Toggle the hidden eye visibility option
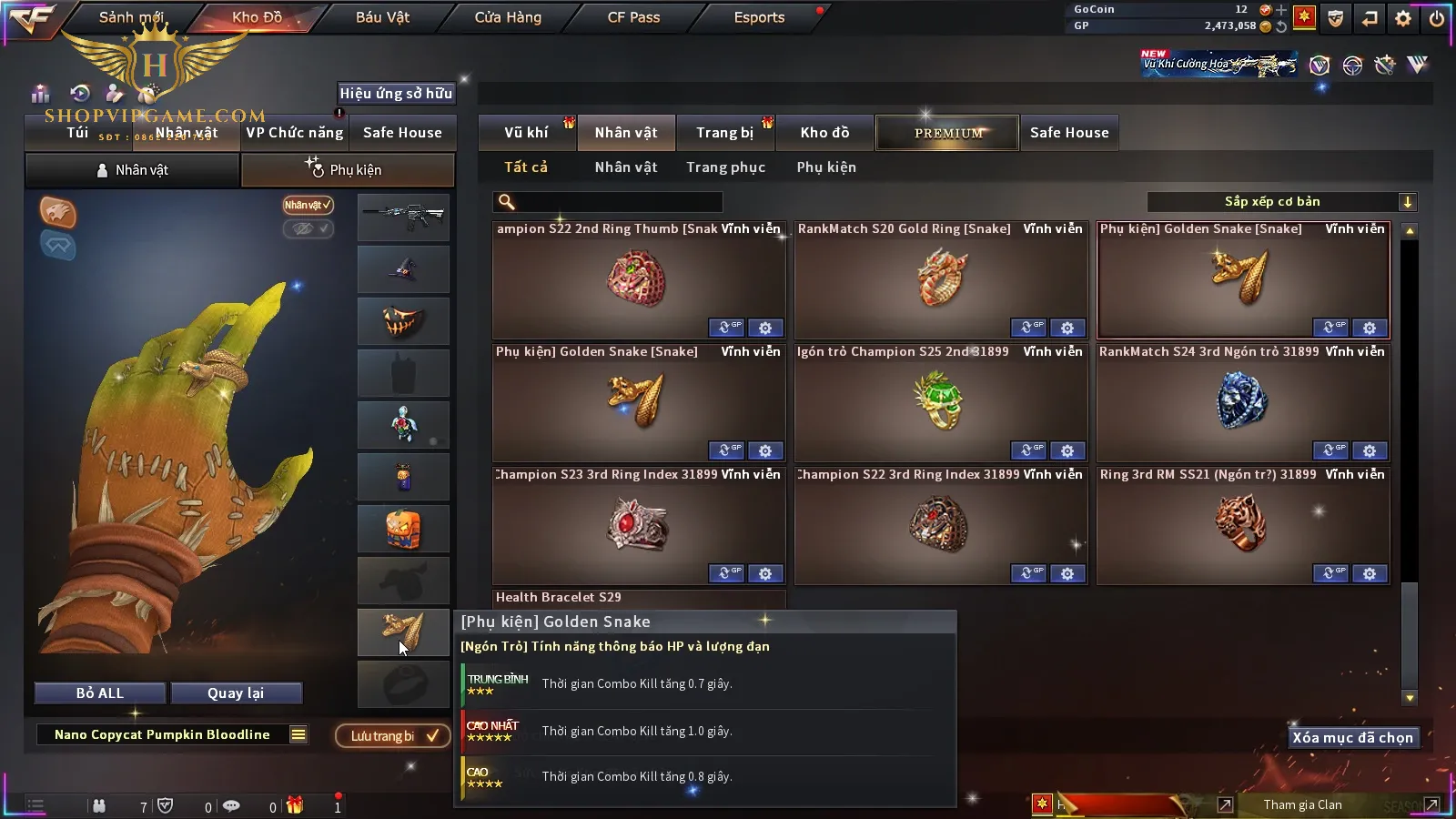 click(308, 228)
